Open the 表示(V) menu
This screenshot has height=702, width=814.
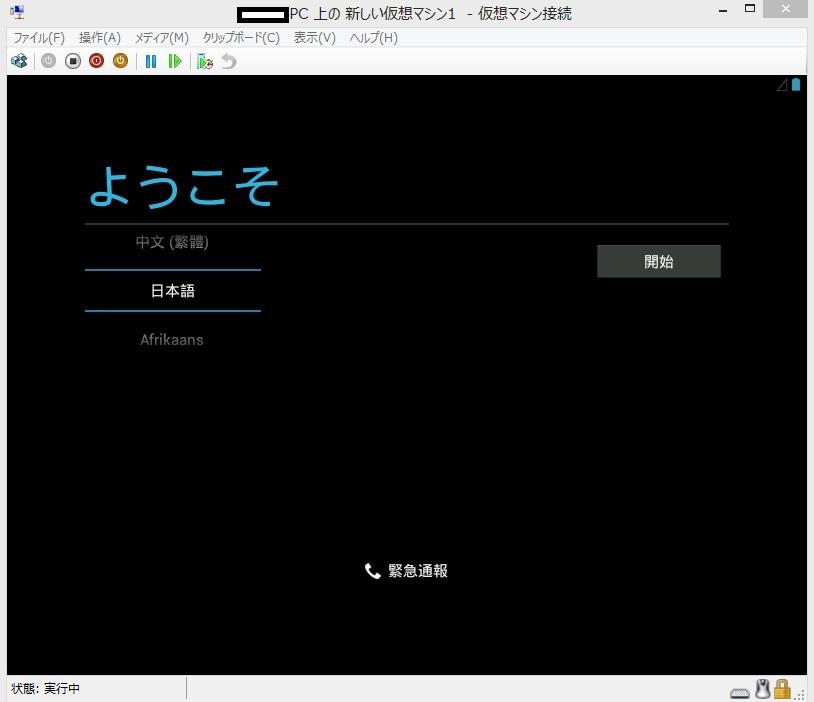315,38
